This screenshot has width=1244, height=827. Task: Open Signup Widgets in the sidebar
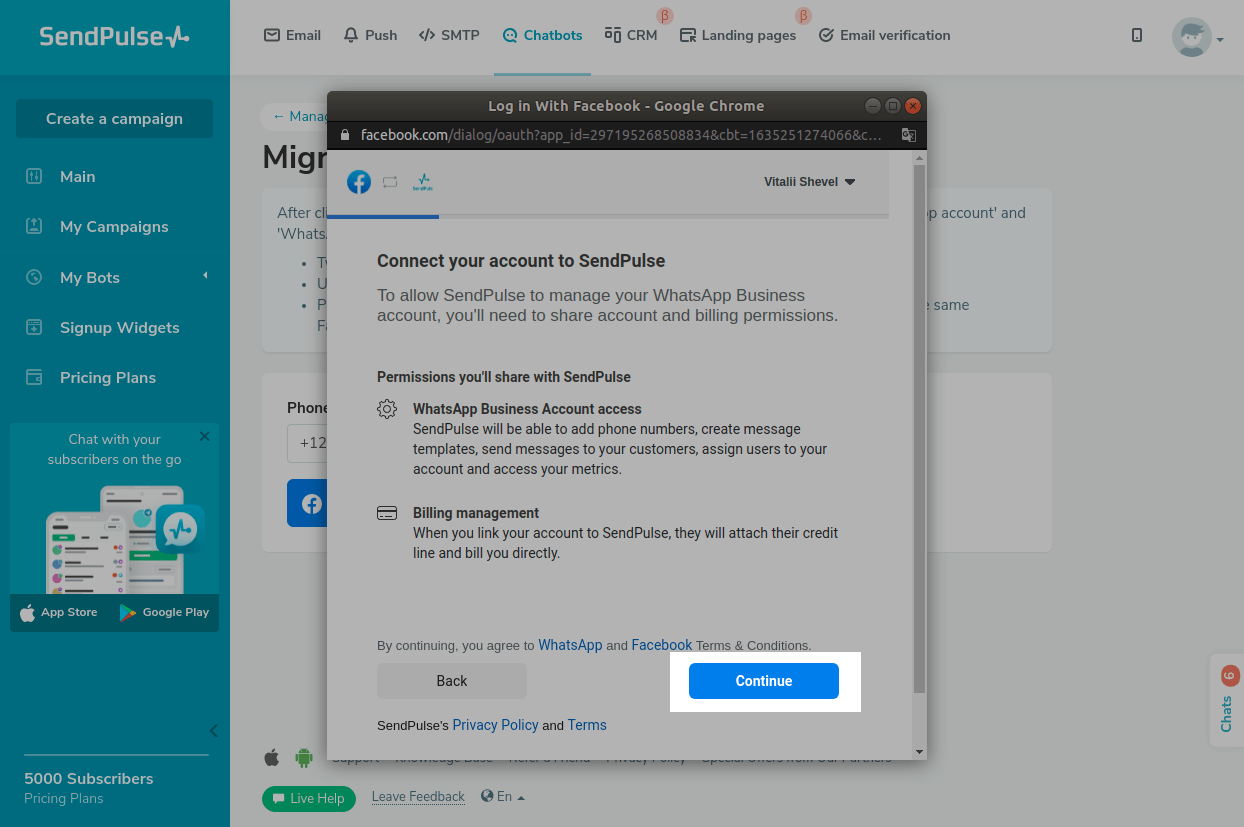pyautogui.click(x=120, y=328)
